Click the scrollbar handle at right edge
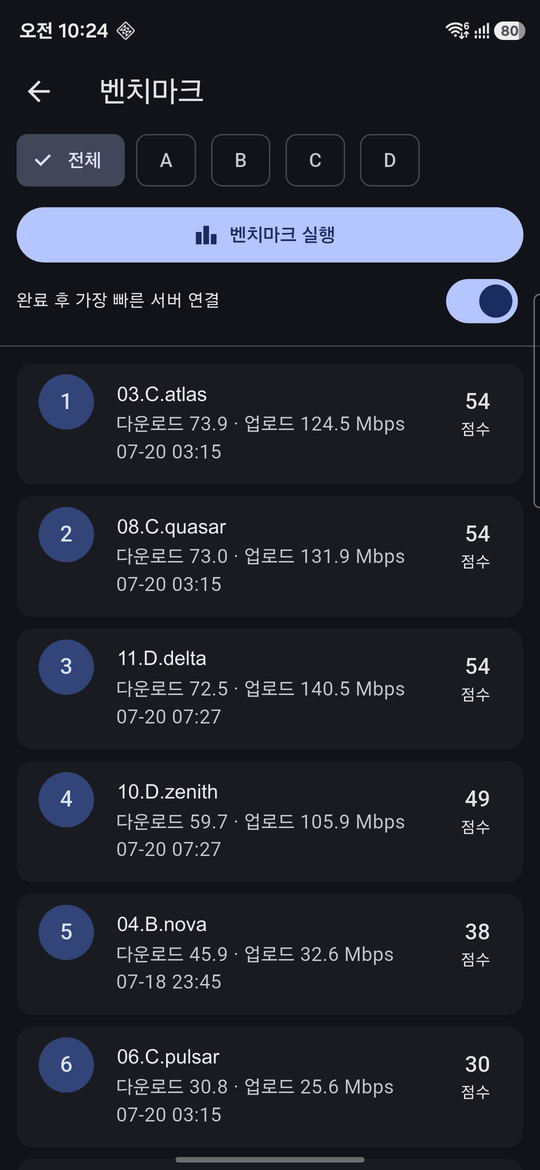540x1170 pixels. pos(537,401)
